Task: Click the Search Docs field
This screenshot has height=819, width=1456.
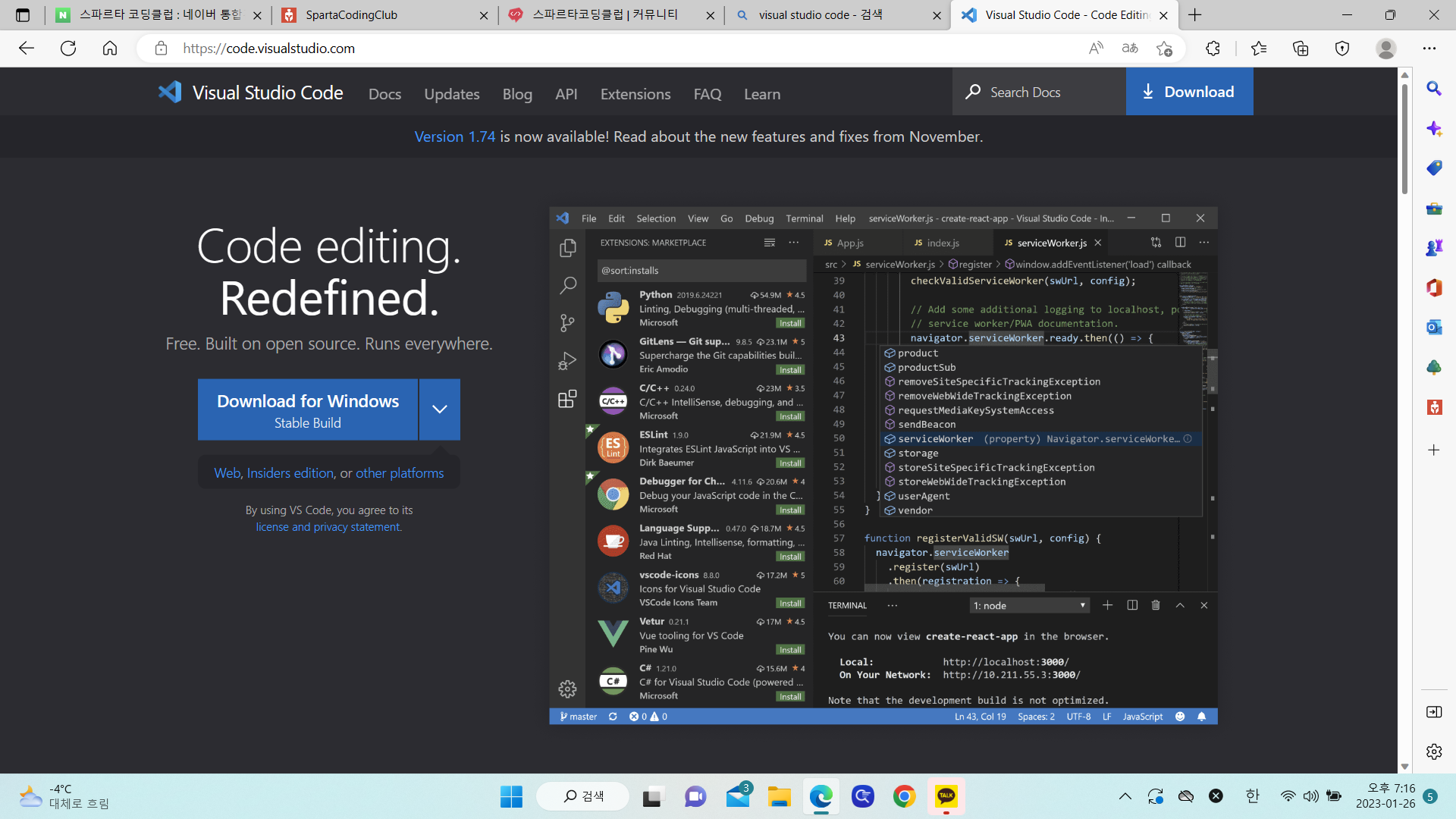Action: click(x=1039, y=92)
